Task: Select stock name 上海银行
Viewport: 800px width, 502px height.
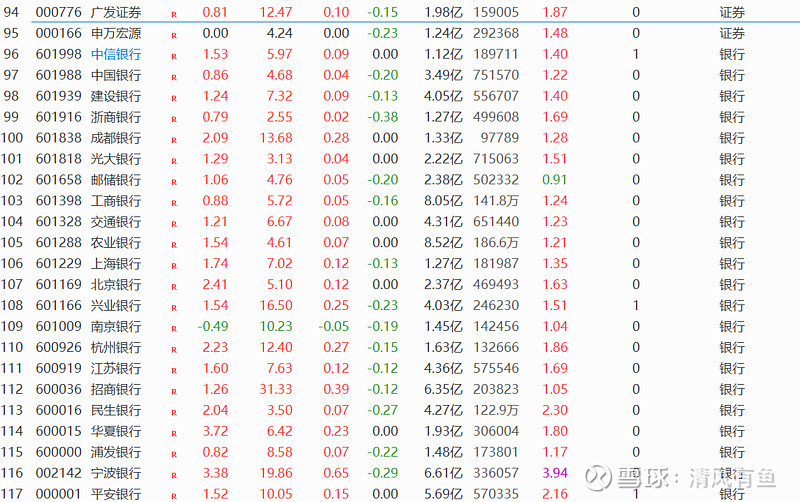Action: tap(116, 263)
